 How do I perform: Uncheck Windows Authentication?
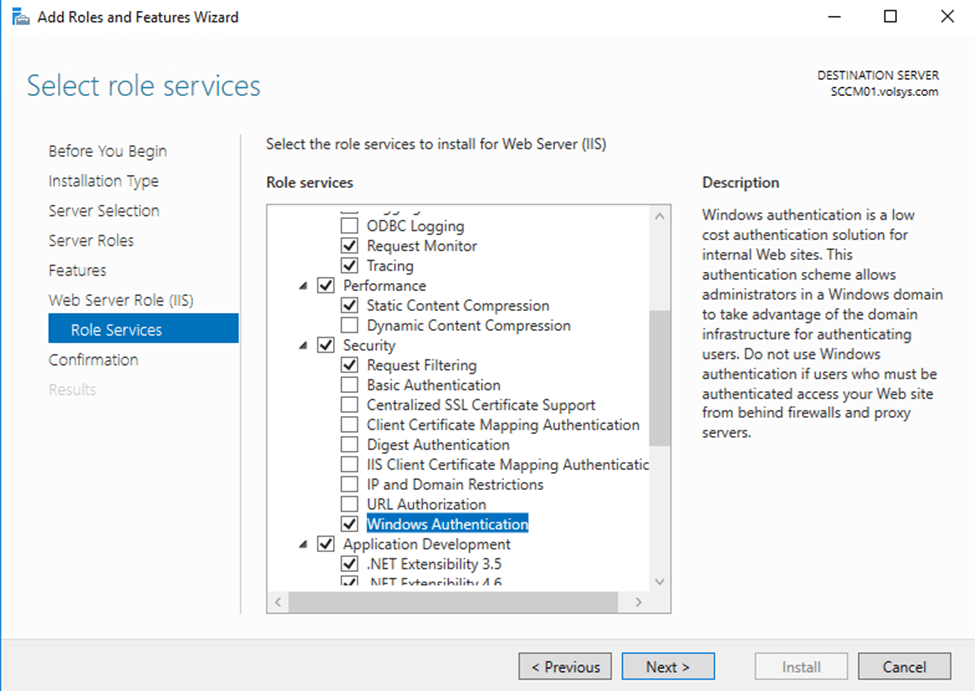coord(349,523)
